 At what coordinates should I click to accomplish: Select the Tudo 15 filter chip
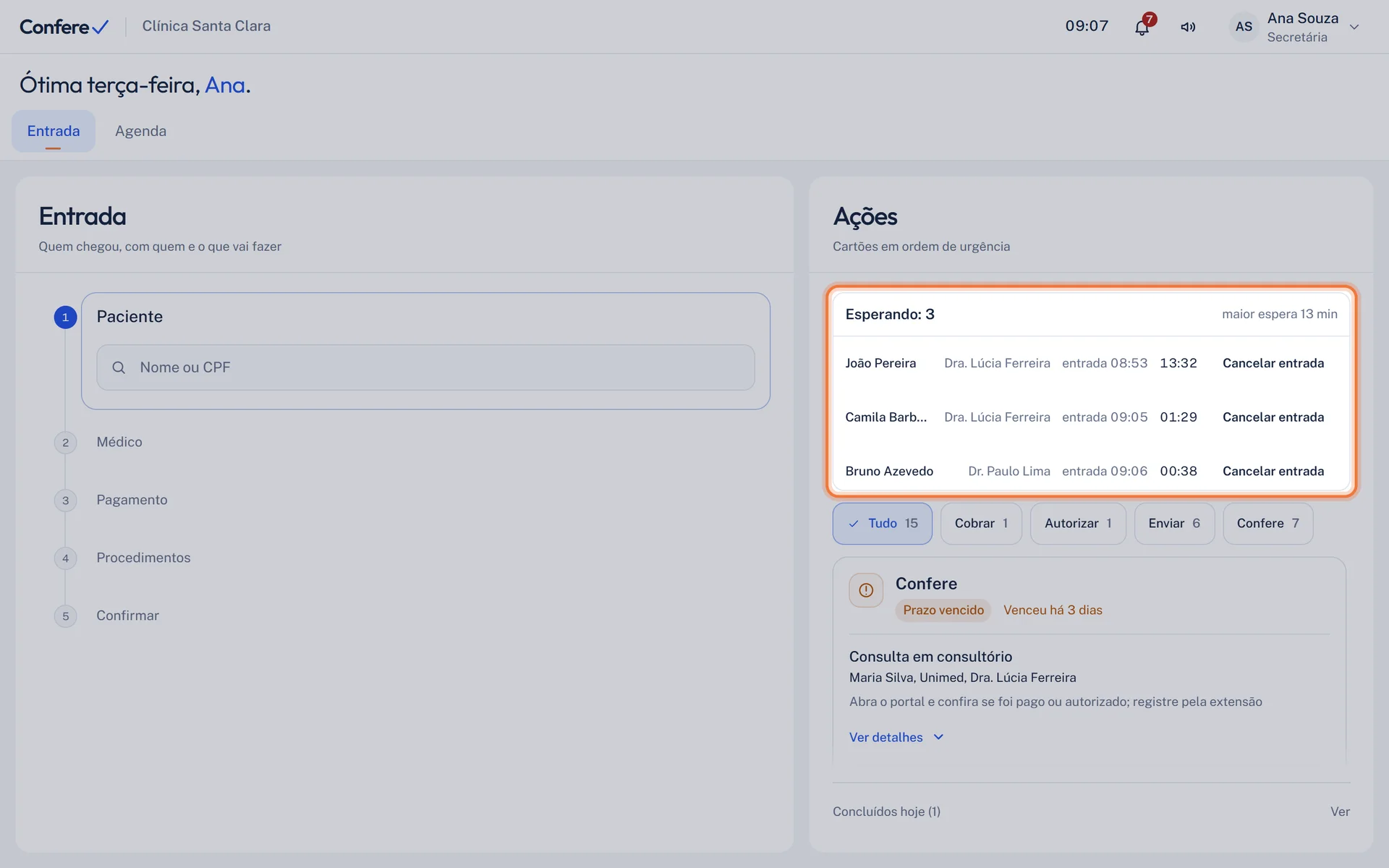(882, 523)
